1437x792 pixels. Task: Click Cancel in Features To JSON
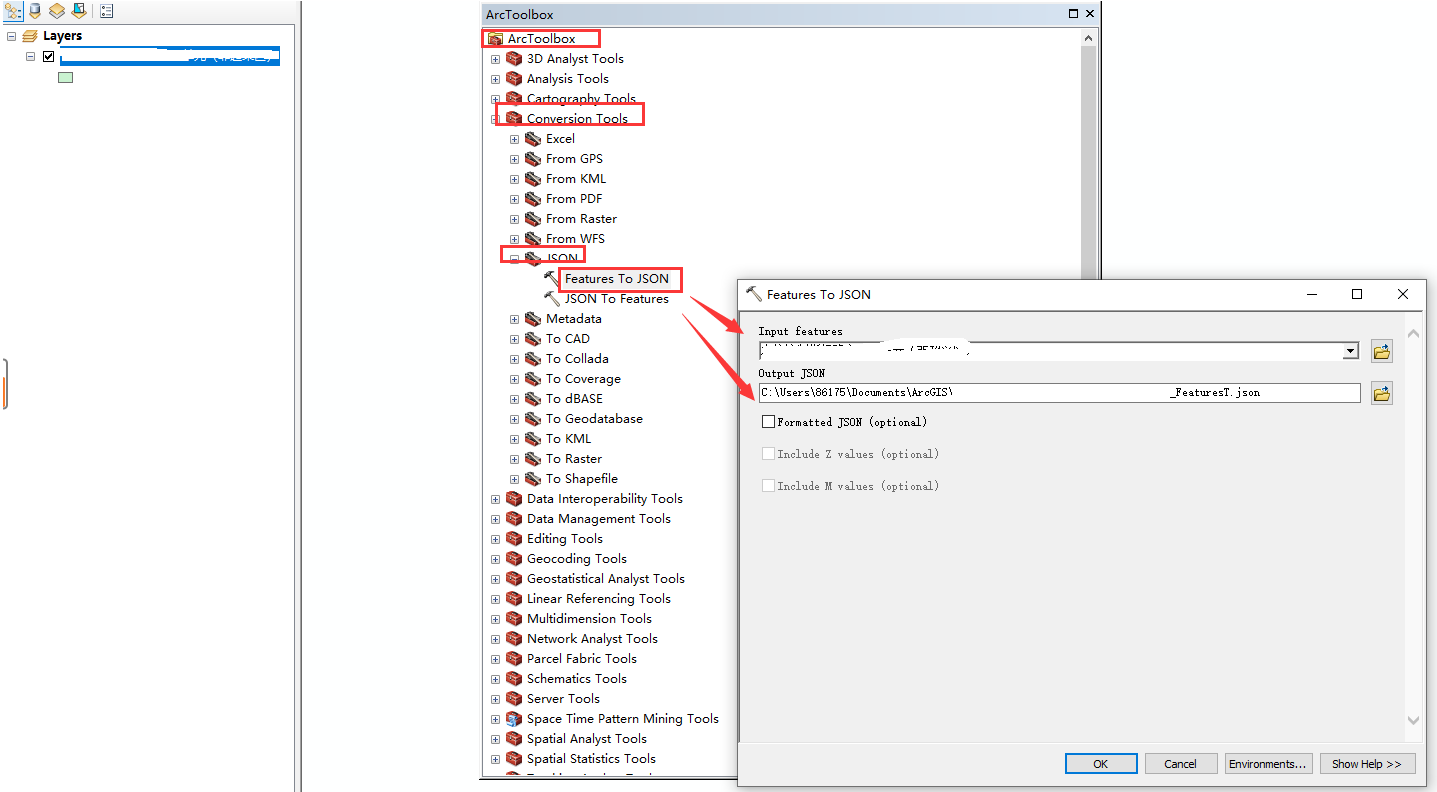coord(1180,764)
